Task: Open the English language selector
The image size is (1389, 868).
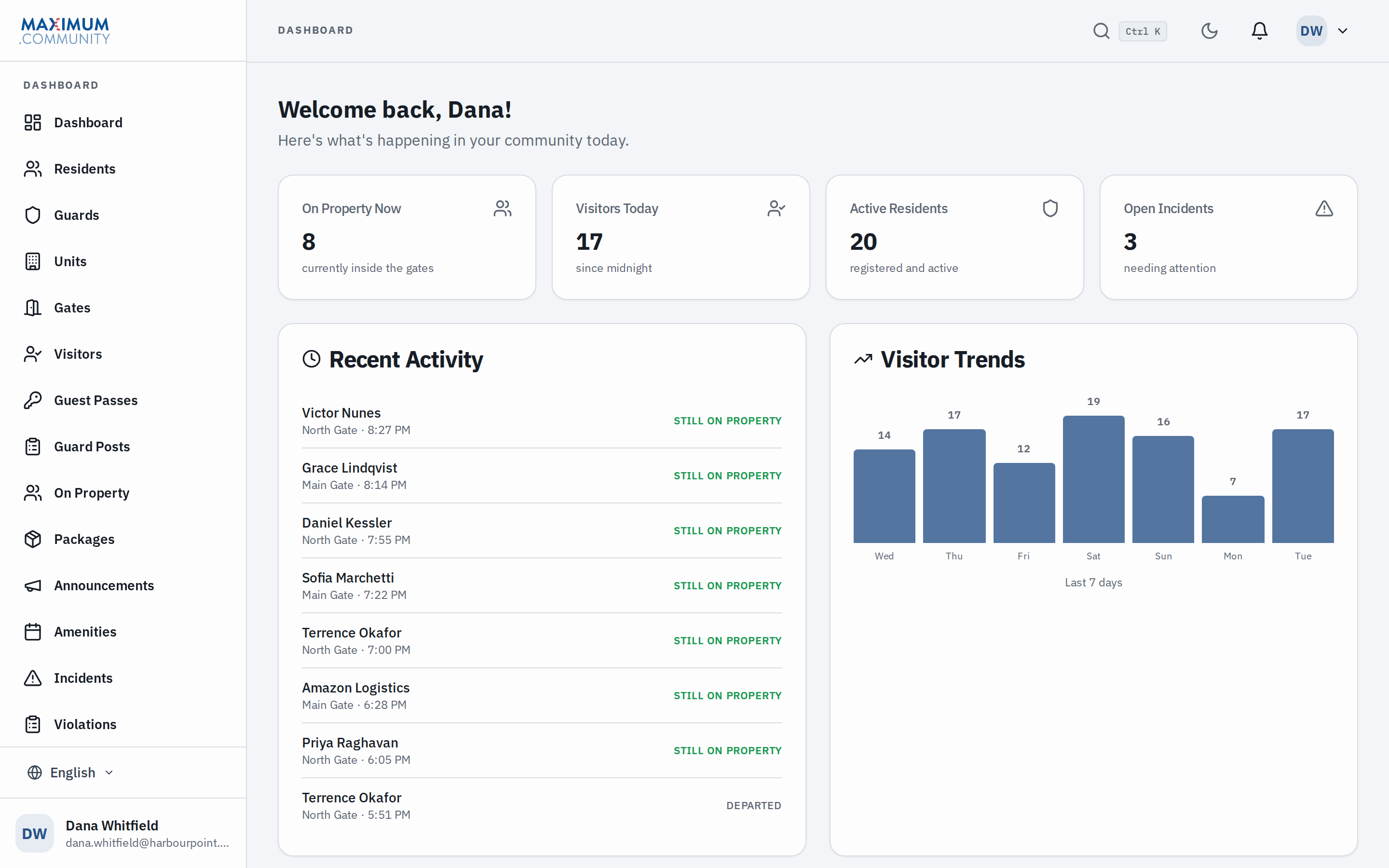Action: (70, 773)
